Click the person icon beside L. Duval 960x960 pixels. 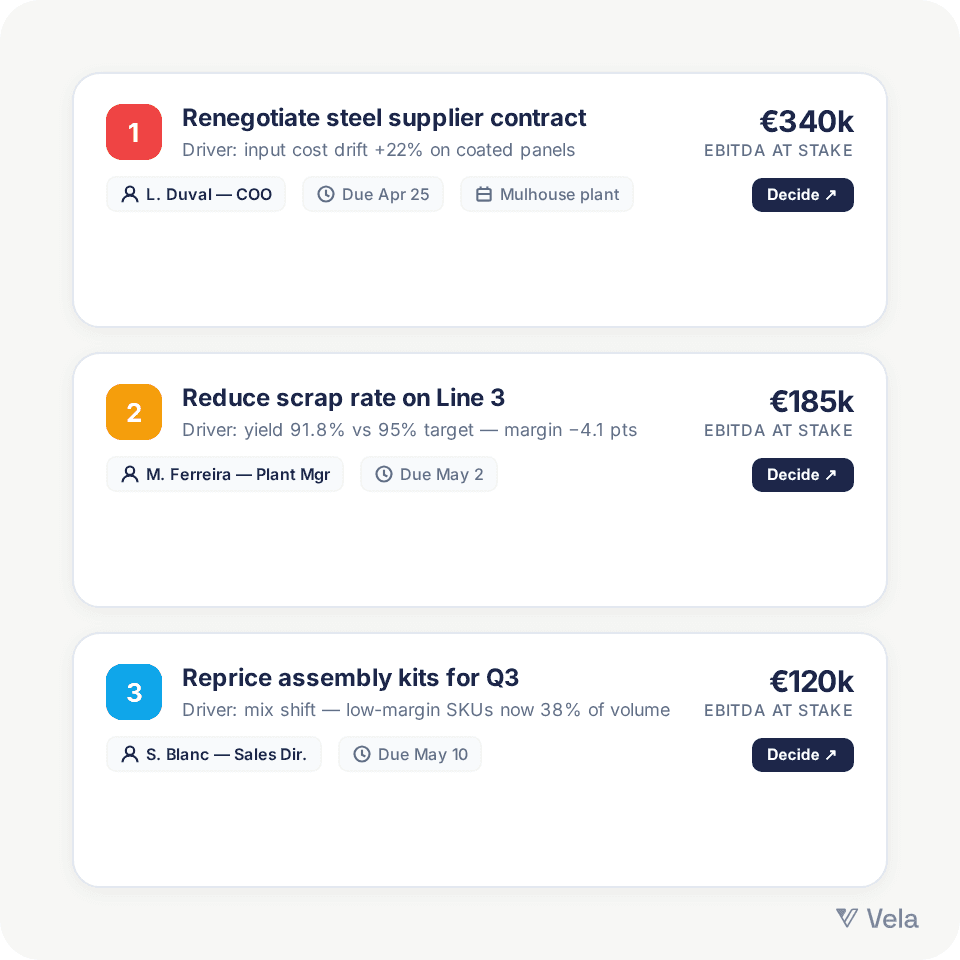(x=130, y=194)
